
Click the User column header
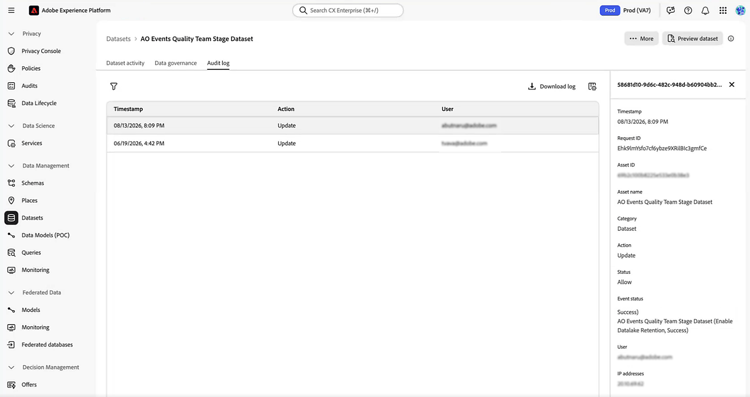447,109
